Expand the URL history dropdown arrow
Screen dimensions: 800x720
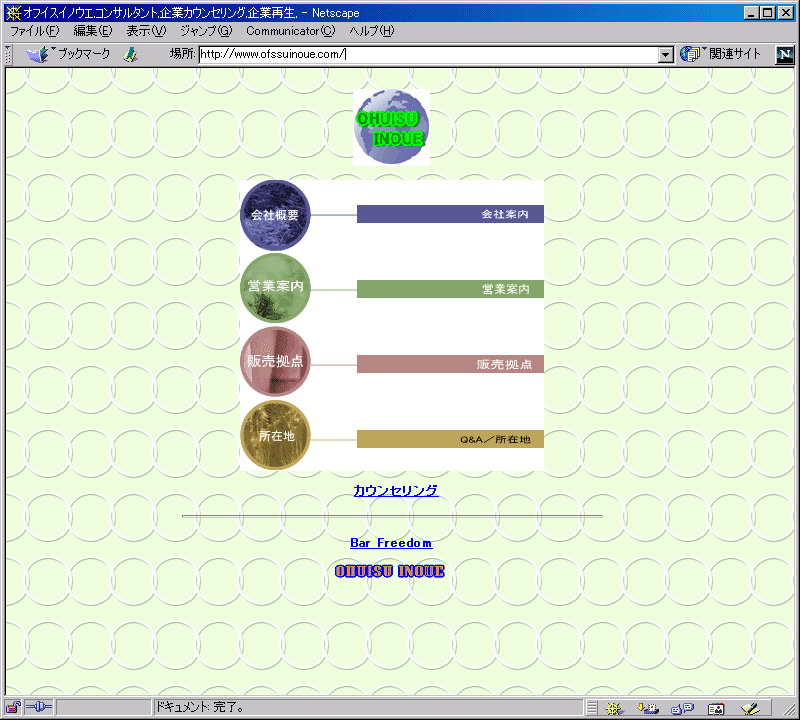(665, 55)
